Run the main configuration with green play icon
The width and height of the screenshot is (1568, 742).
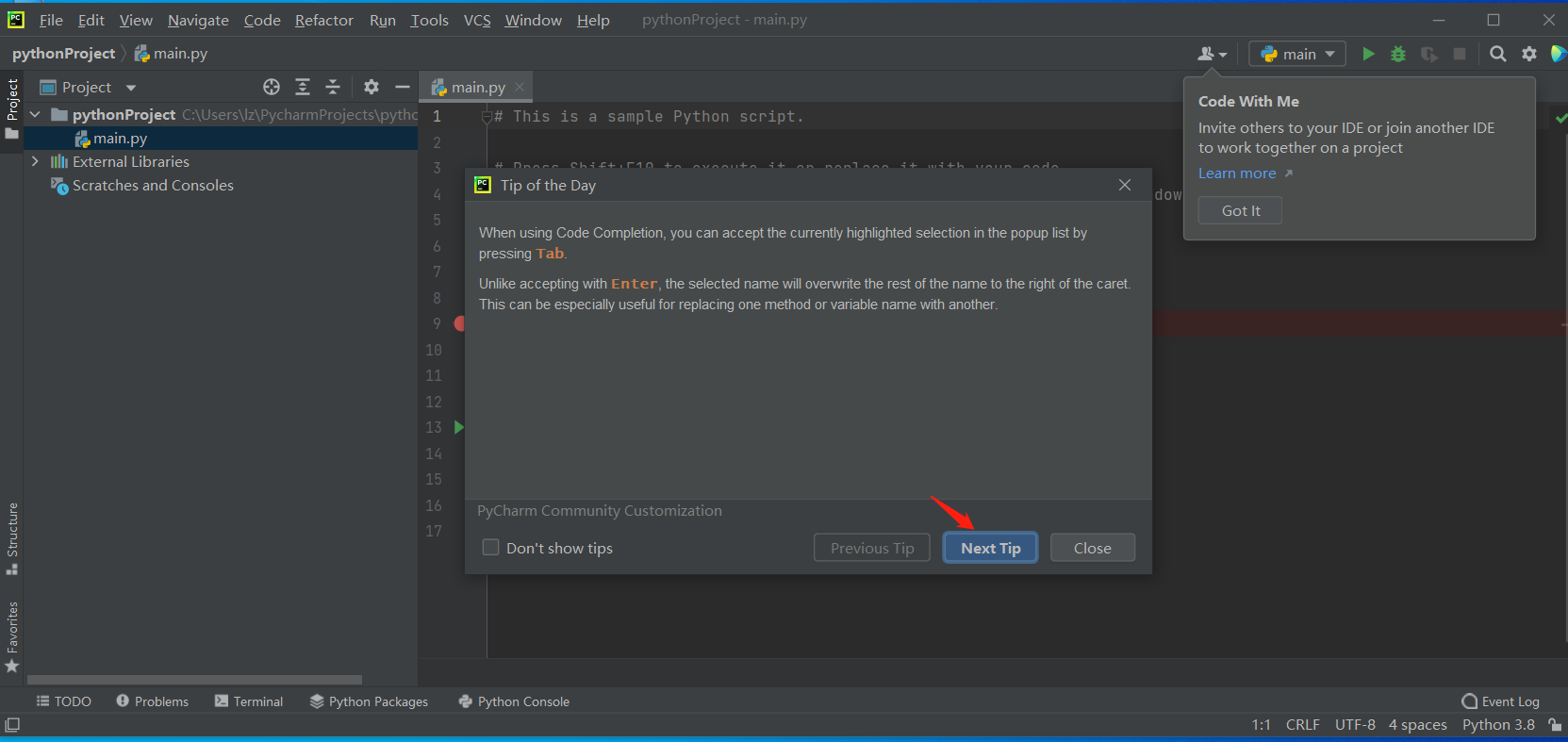point(1368,54)
